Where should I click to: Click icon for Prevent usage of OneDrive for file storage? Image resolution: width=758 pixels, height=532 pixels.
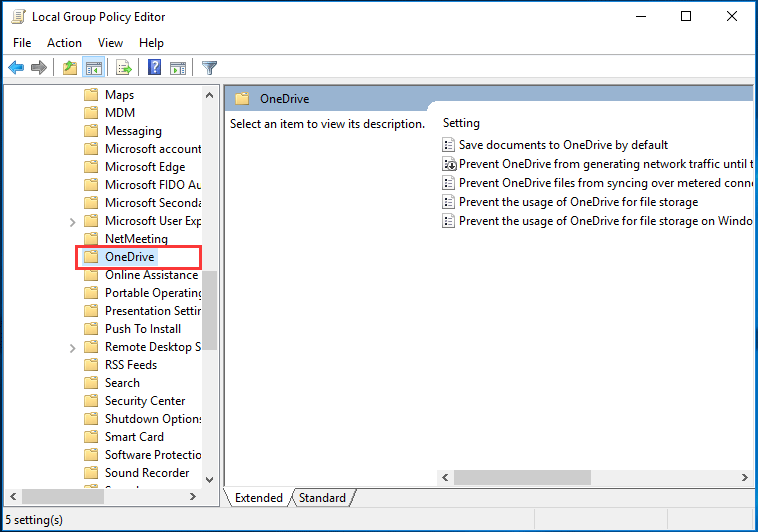pos(449,202)
